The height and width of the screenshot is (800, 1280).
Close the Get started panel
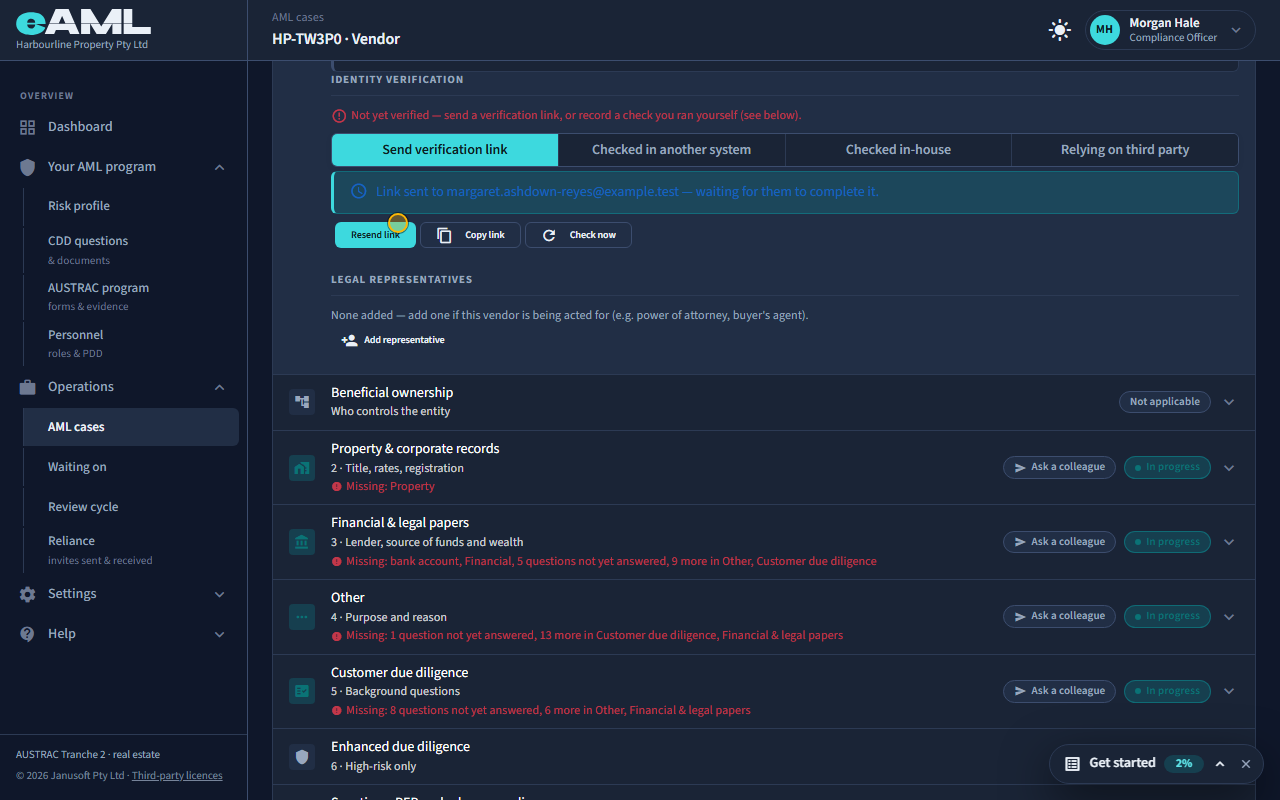[x=1246, y=764]
